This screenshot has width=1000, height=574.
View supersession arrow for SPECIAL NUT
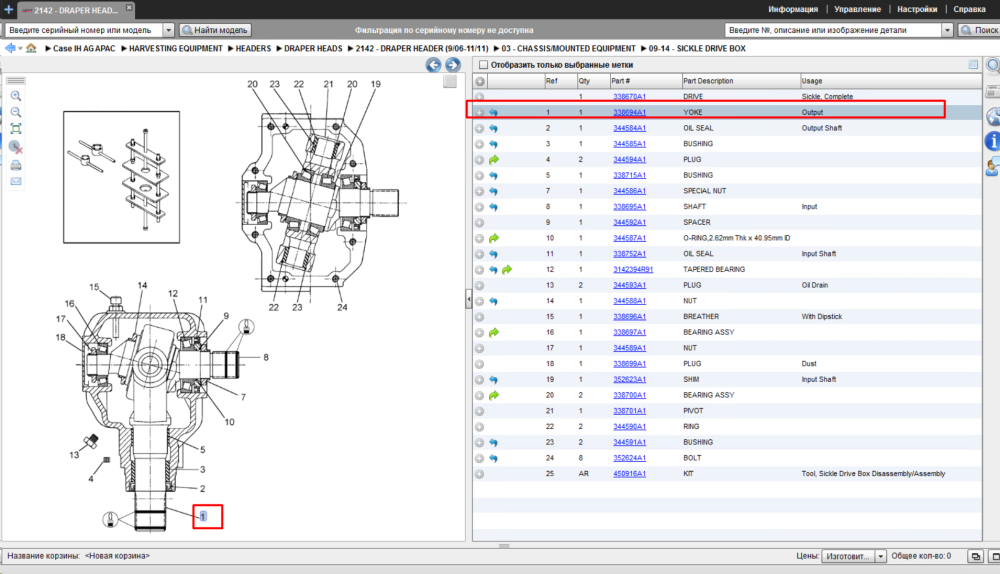click(x=494, y=191)
